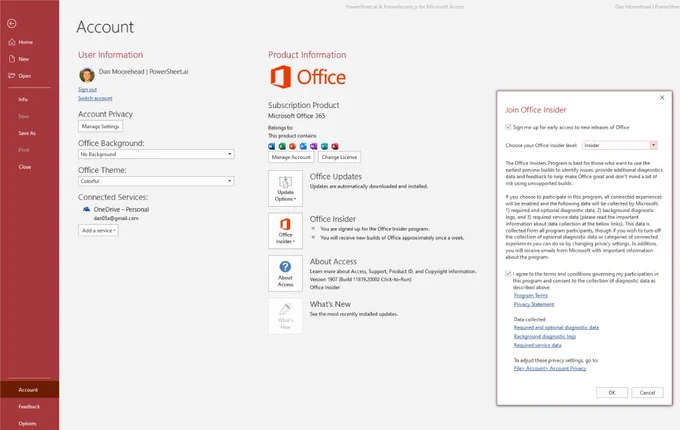The width and height of the screenshot is (680, 430).
Task: Click Cancel in the Insider dialog
Action: (x=647, y=393)
